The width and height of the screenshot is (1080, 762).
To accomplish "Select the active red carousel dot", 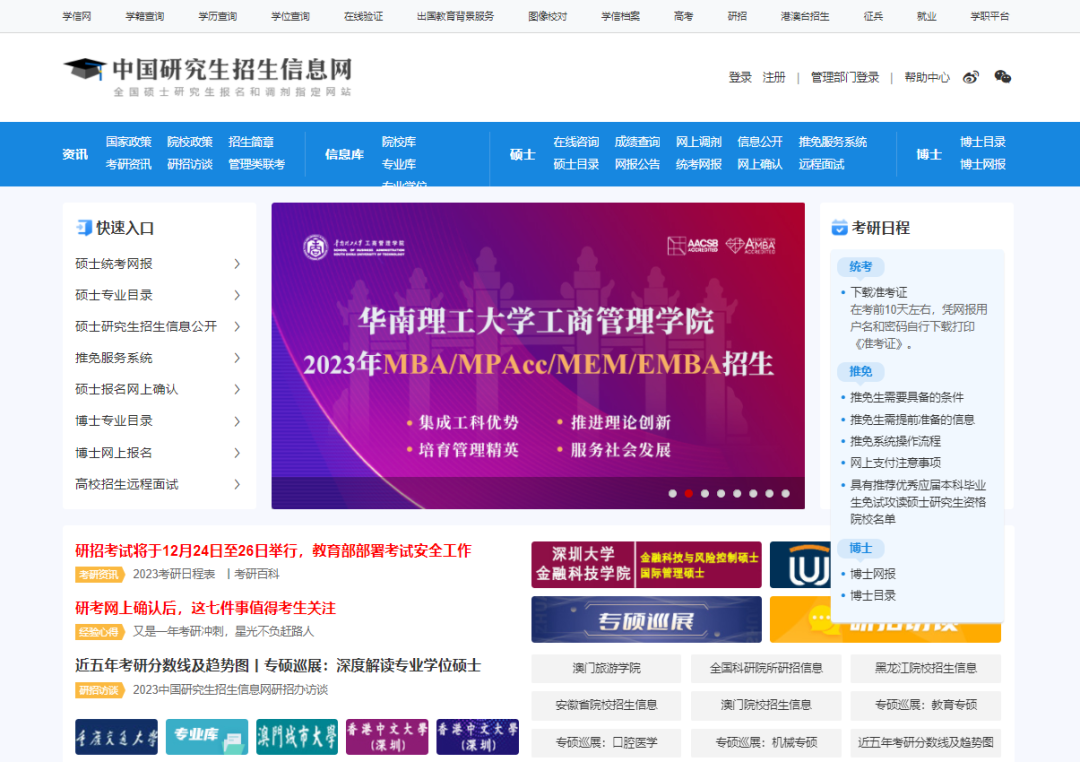I will (688, 493).
